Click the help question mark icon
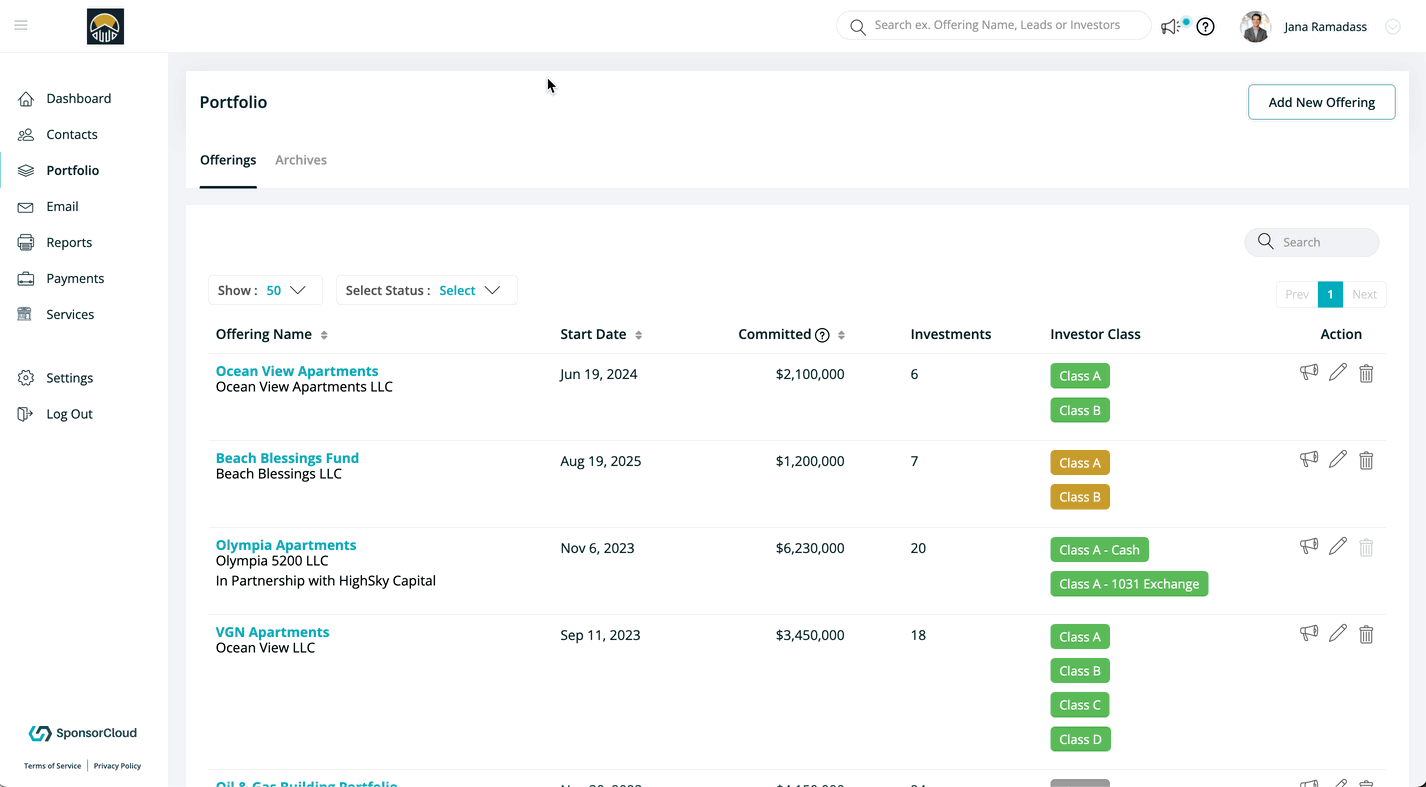The width and height of the screenshot is (1426, 787). (1205, 27)
